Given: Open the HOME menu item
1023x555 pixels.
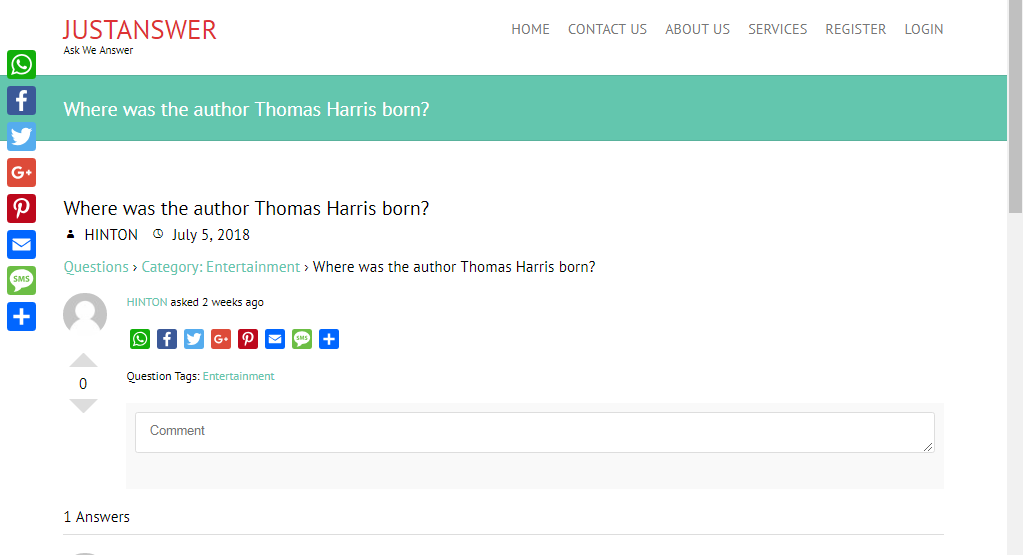Looking at the screenshot, I should tap(530, 29).
